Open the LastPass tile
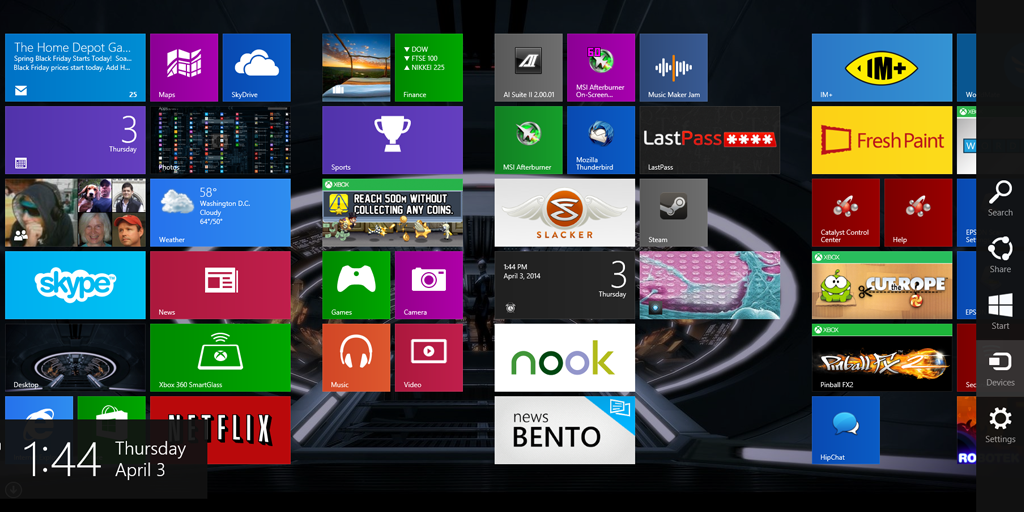The height and width of the screenshot is (512, 1024). [710, 140]
